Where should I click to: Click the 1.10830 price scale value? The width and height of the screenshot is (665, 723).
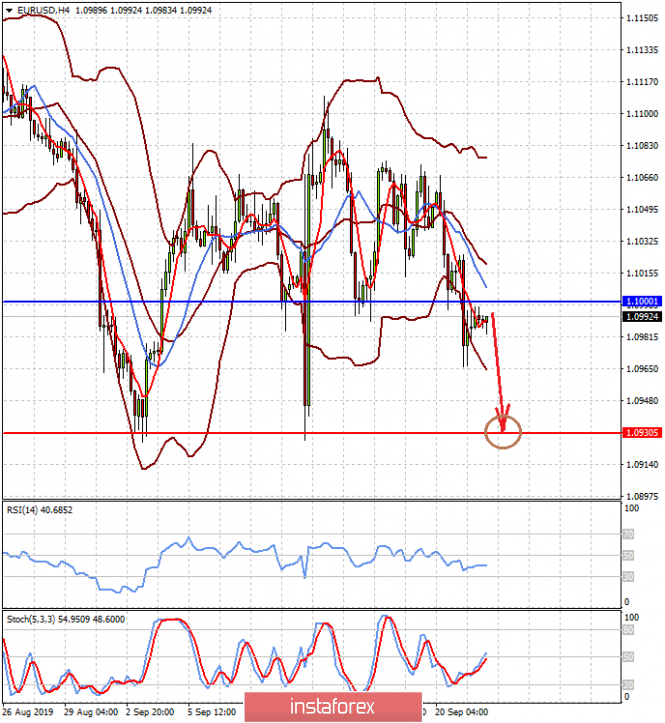[x=642, y=145]
